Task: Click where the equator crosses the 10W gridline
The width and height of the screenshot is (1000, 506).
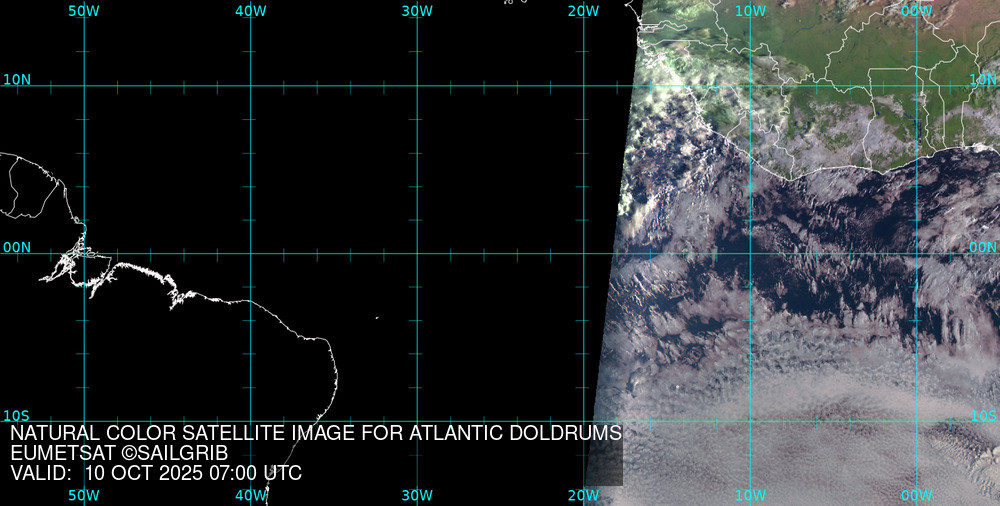Action: pyautogui.click(x=750, y=253)
